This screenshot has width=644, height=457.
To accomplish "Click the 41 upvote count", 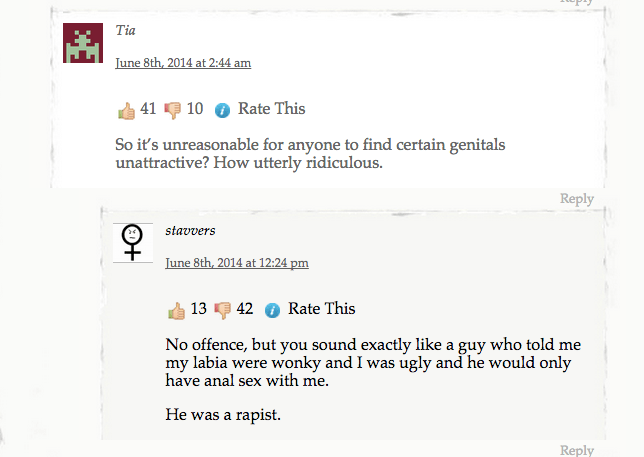I will 148,109.
